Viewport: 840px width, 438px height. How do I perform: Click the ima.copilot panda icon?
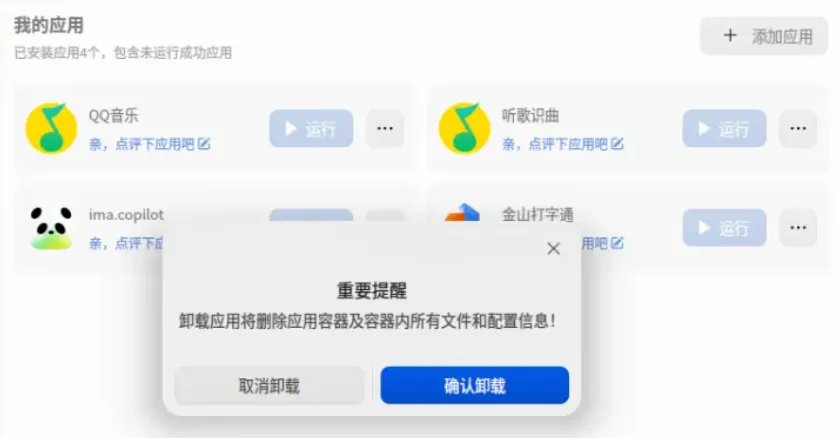(x=51, y=228)
